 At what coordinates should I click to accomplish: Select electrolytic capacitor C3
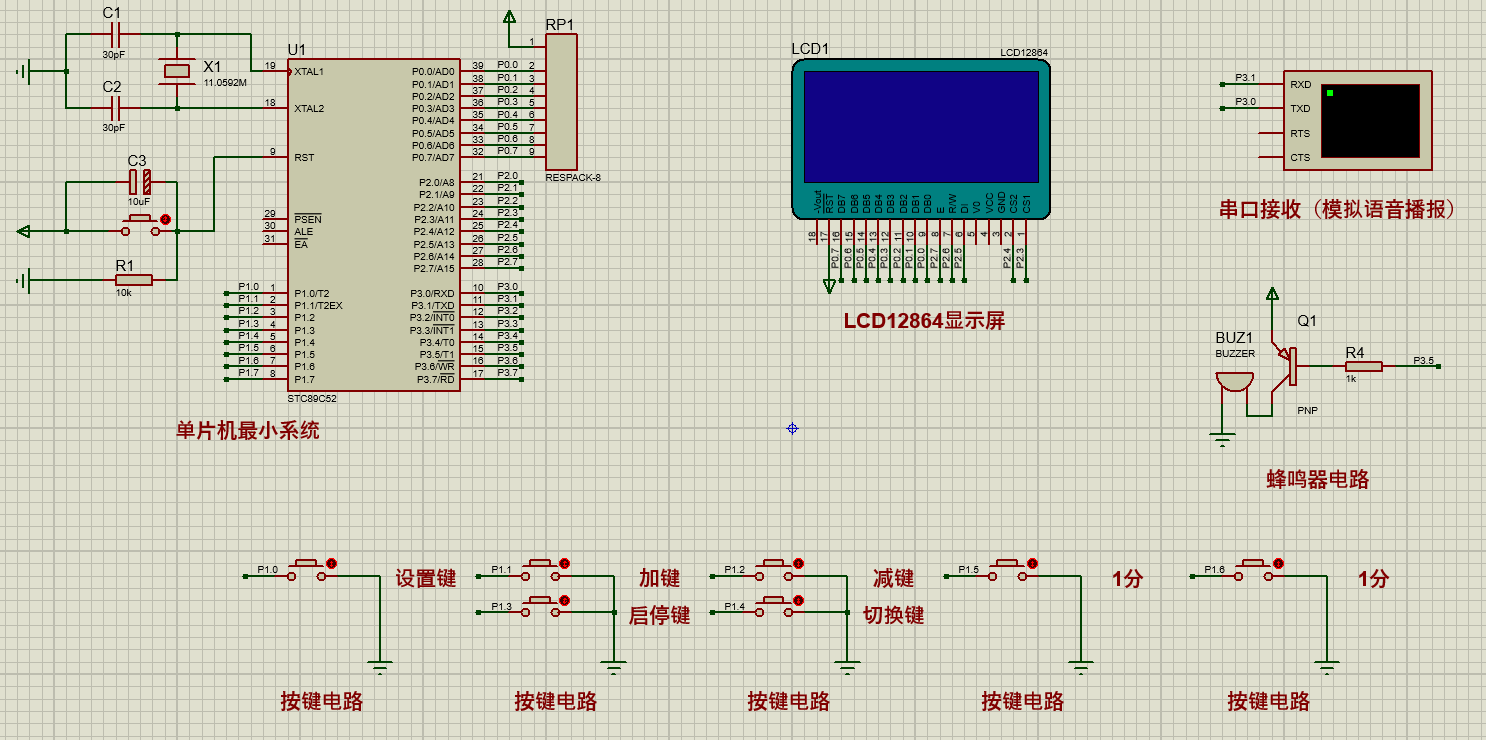coord(139,183)
